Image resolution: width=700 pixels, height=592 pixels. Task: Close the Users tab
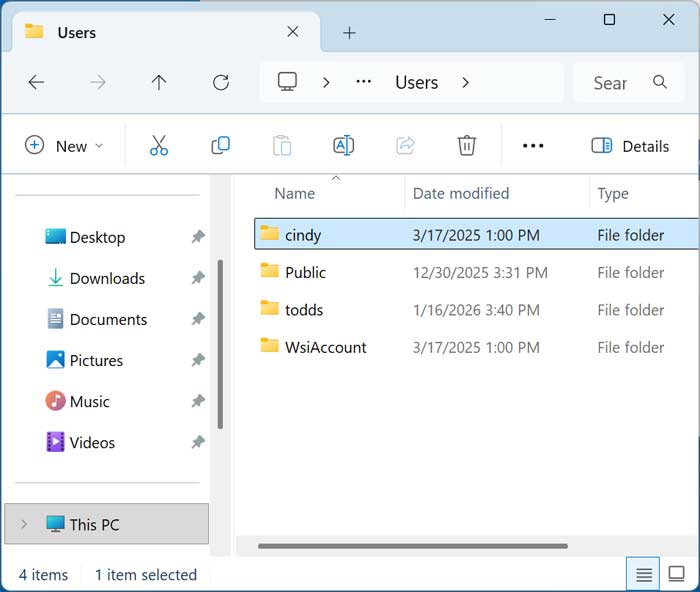pos(293,32)
